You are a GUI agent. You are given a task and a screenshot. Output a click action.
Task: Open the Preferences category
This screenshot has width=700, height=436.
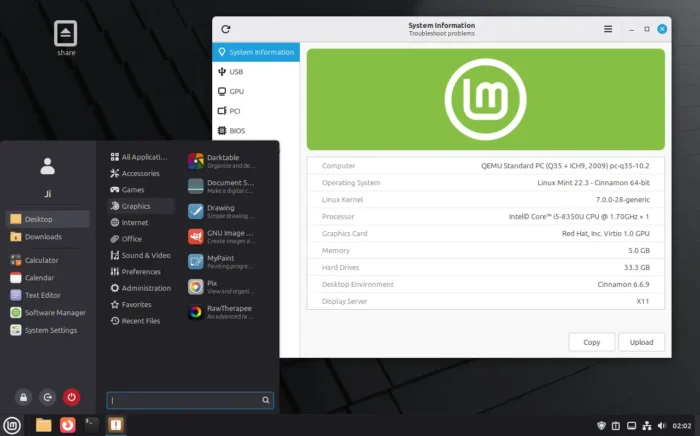coord(141,271)
